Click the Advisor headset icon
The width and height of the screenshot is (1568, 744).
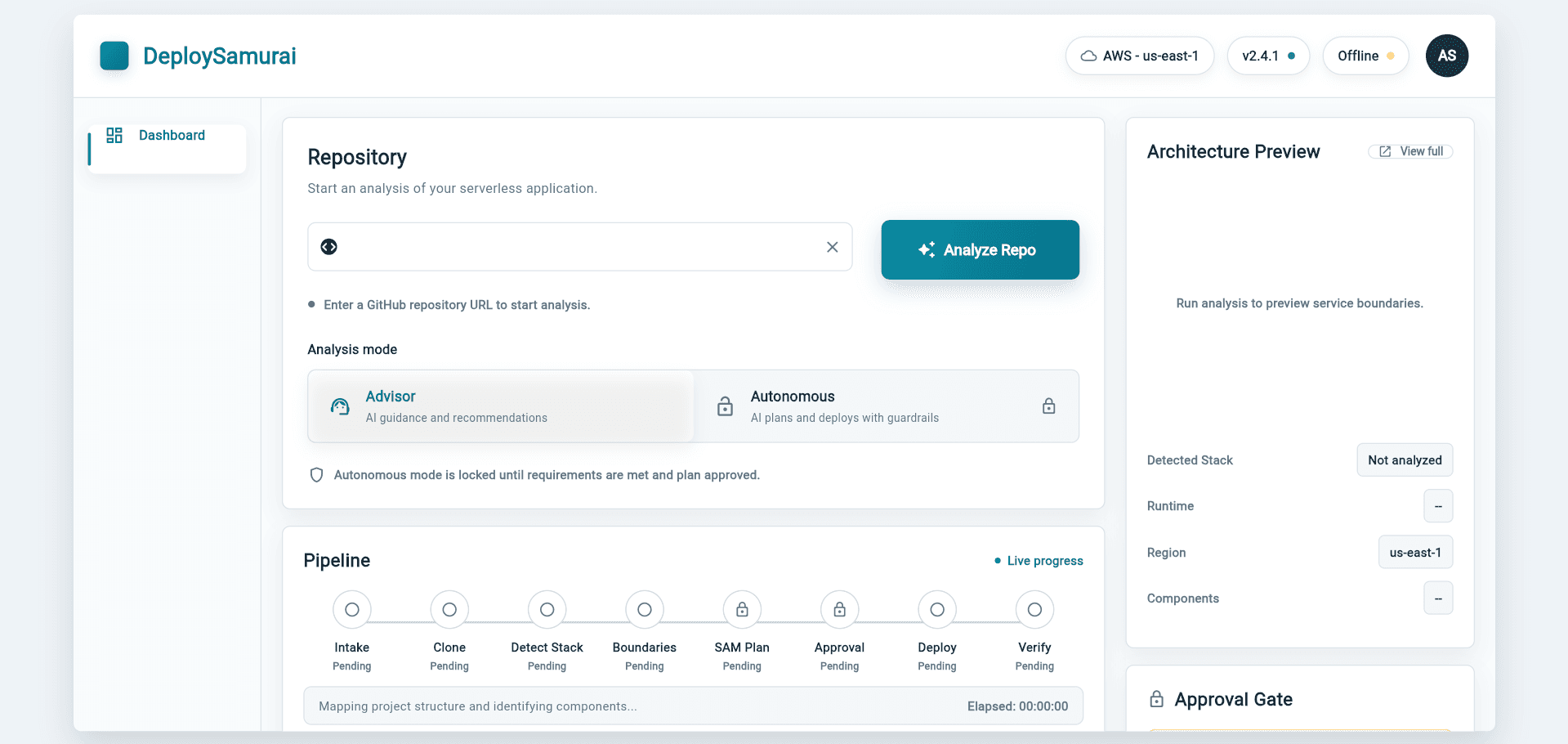point(340,406)
